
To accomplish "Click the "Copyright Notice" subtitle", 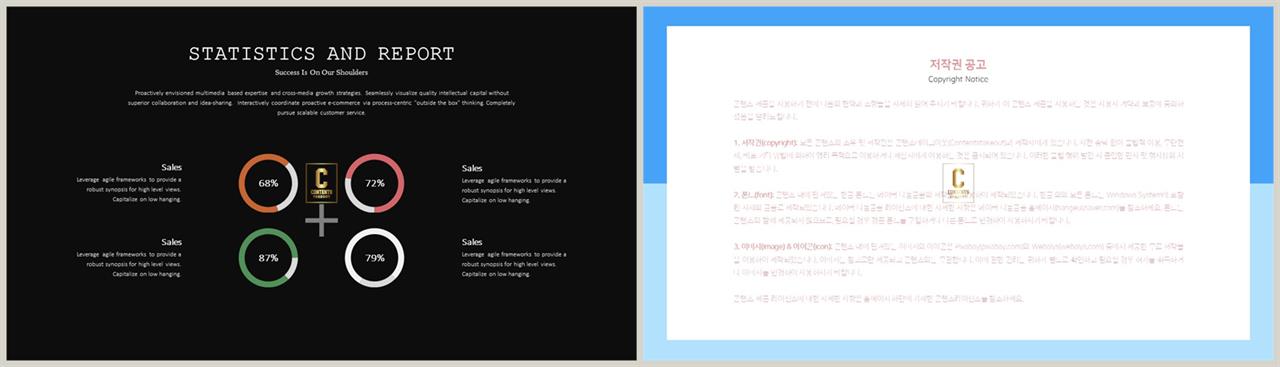I will pos(958,79).
